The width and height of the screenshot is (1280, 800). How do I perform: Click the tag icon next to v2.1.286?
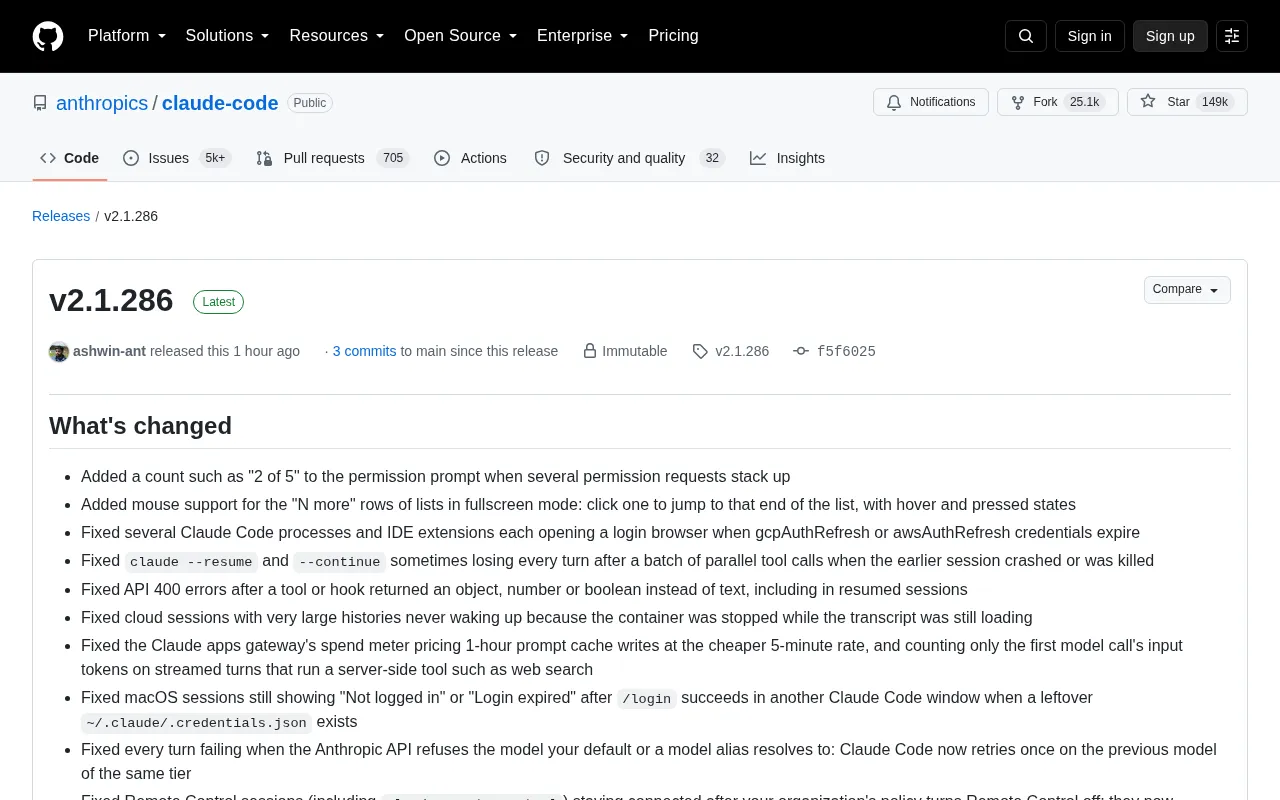[x=700, y=351]
